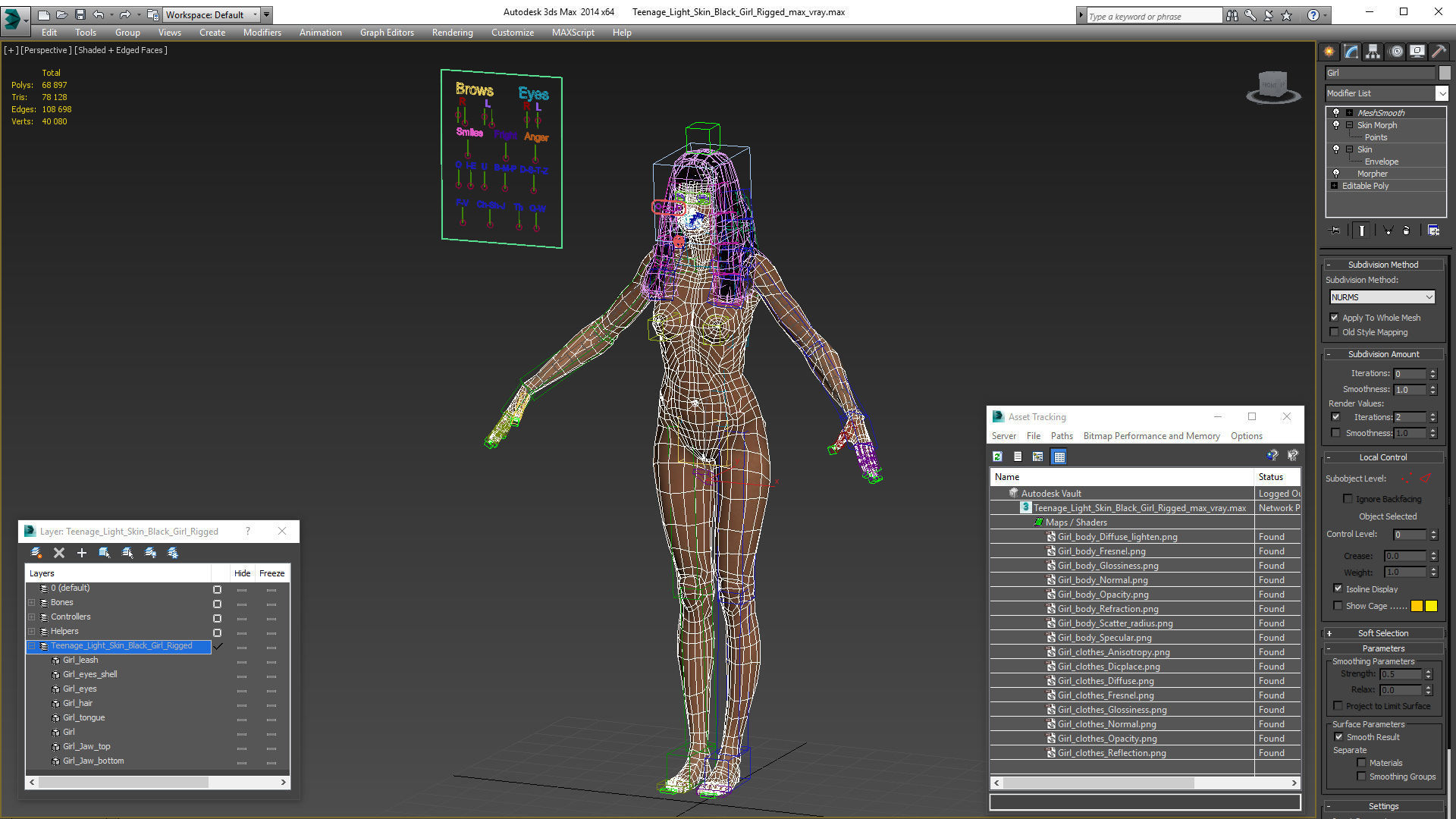This screenshot has height=819, width=1456.
Task: Open the Create command panel tab
Action: pyautogui.click(x=1329, y=51)
